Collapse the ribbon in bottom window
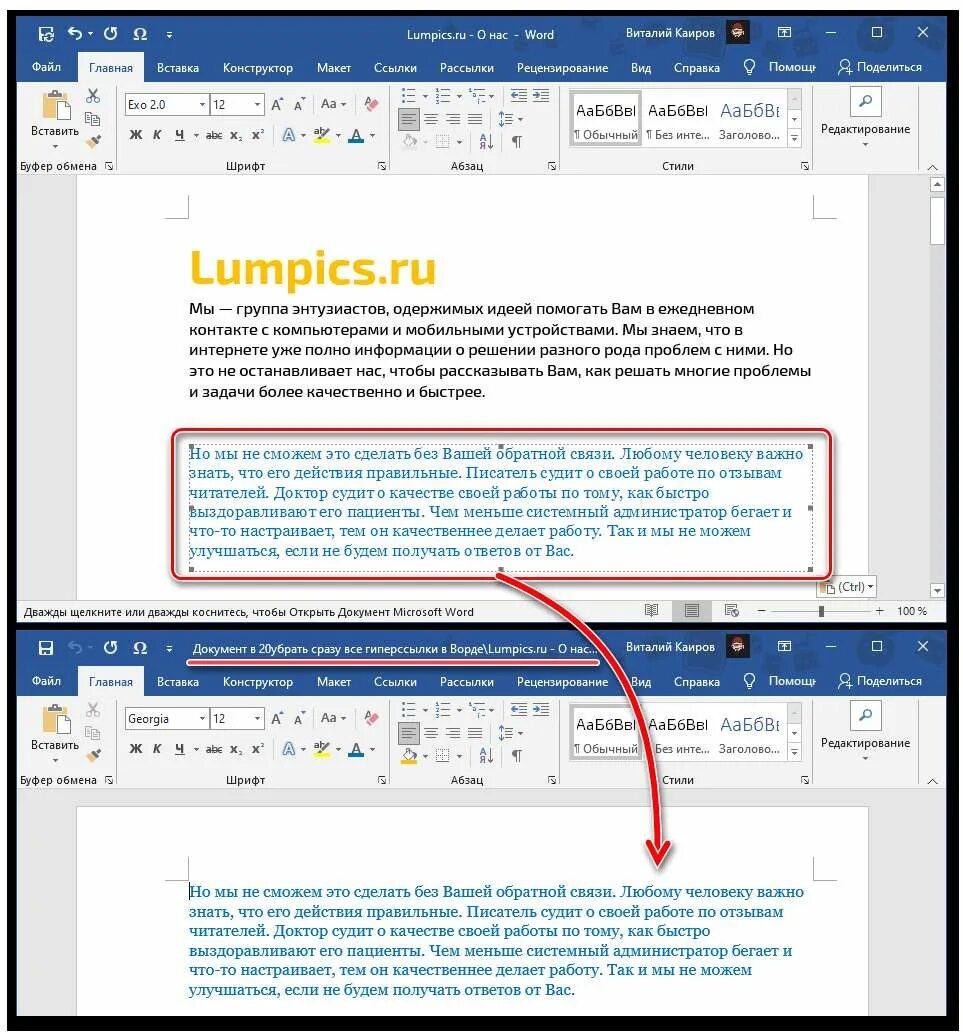Screen dimensions: 963x1032 [x=932, y=781]
